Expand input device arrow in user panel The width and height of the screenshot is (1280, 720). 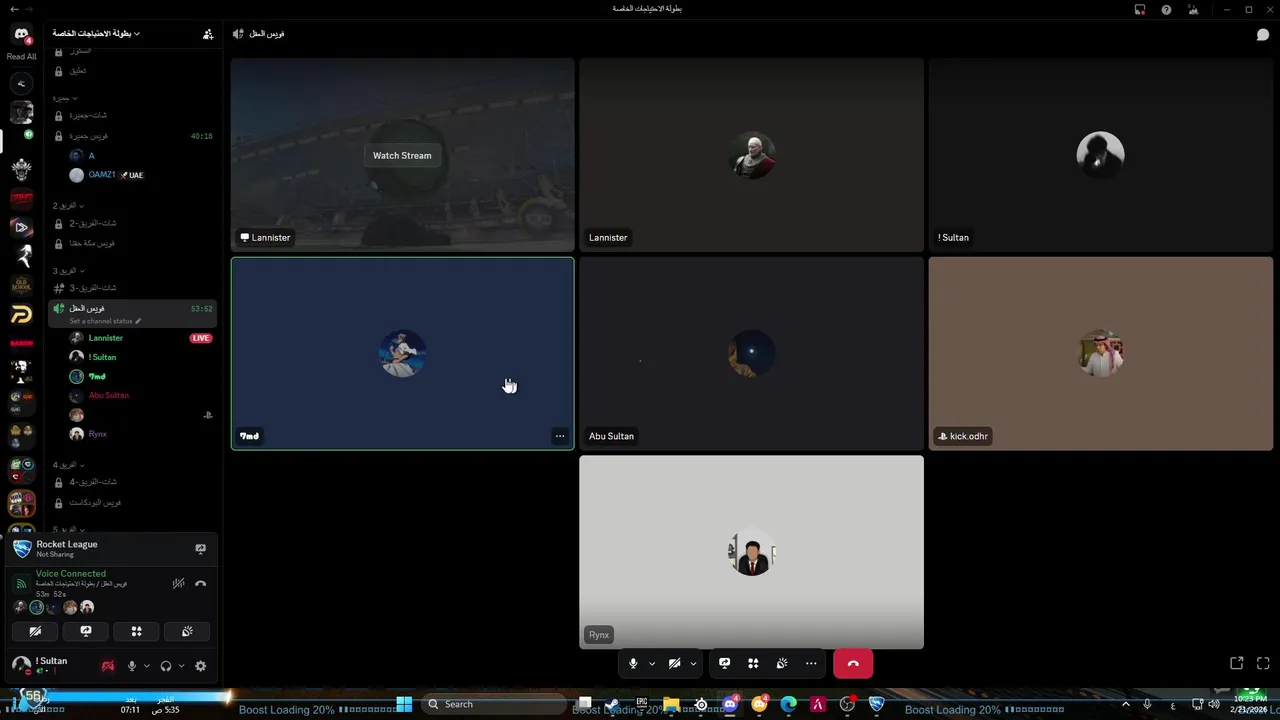pos(146,666)
